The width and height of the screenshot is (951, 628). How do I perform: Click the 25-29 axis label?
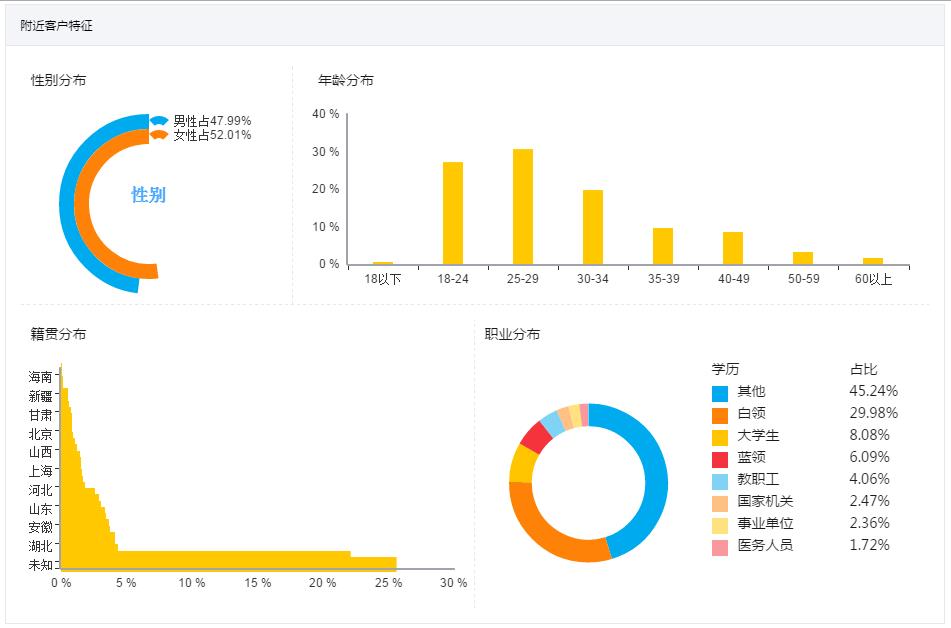[523, 279]
